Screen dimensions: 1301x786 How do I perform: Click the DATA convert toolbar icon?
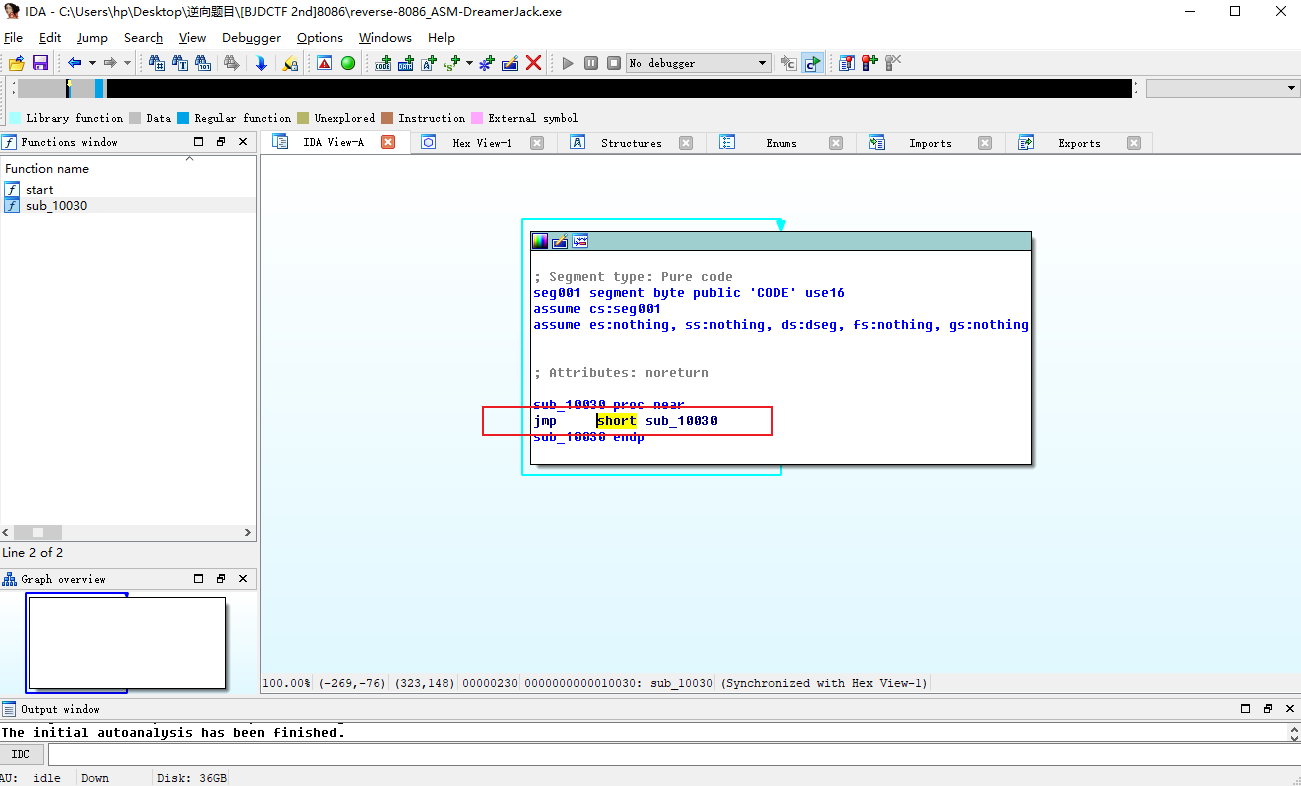coord(405,63)
